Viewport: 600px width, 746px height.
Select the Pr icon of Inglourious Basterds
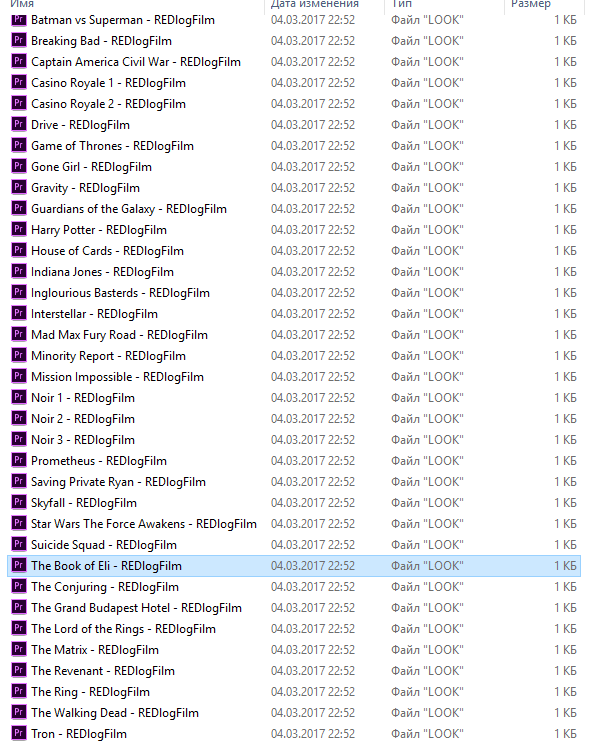point(19,293)
